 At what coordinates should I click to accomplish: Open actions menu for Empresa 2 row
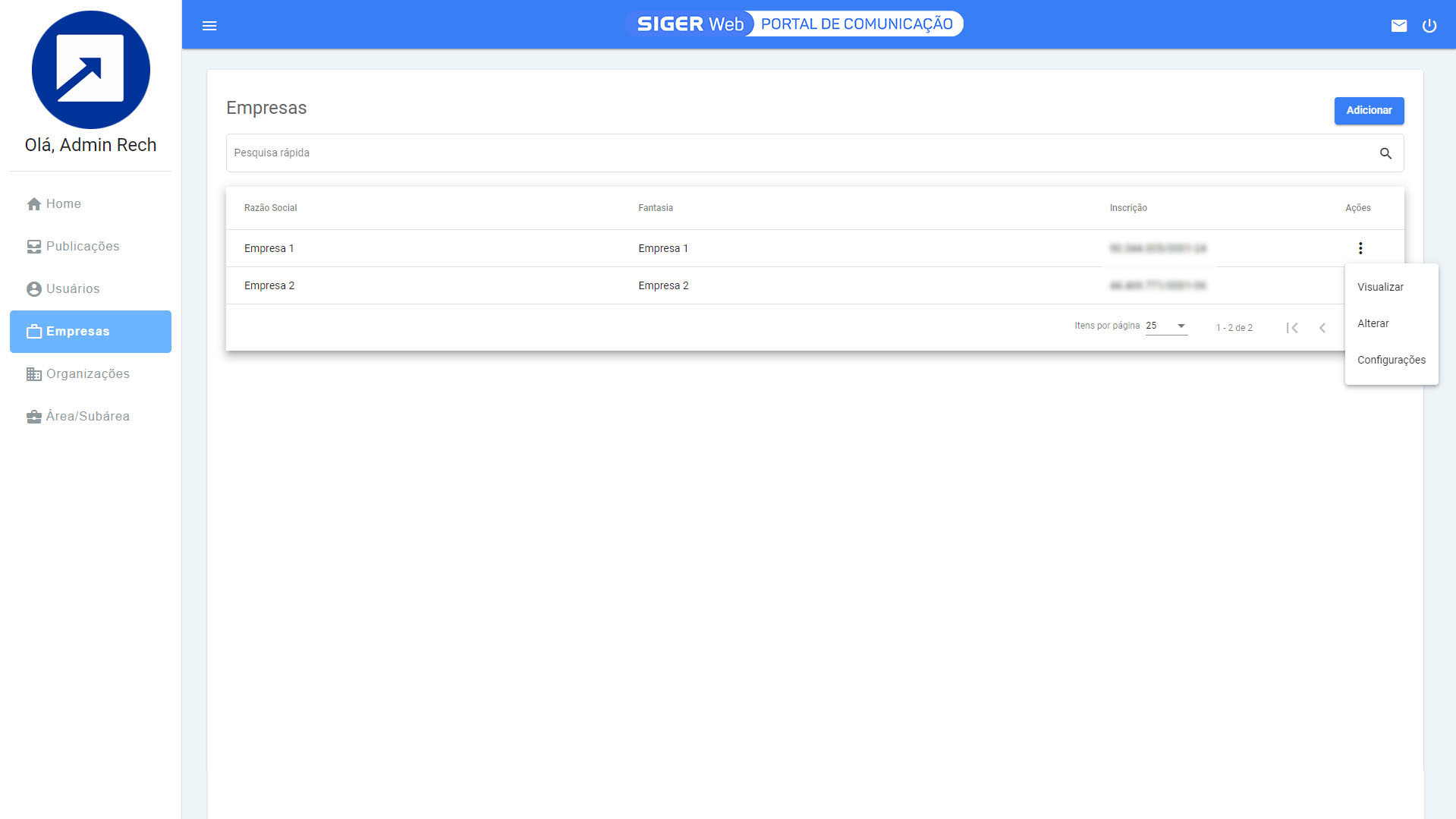click(x=1360, y=285)
